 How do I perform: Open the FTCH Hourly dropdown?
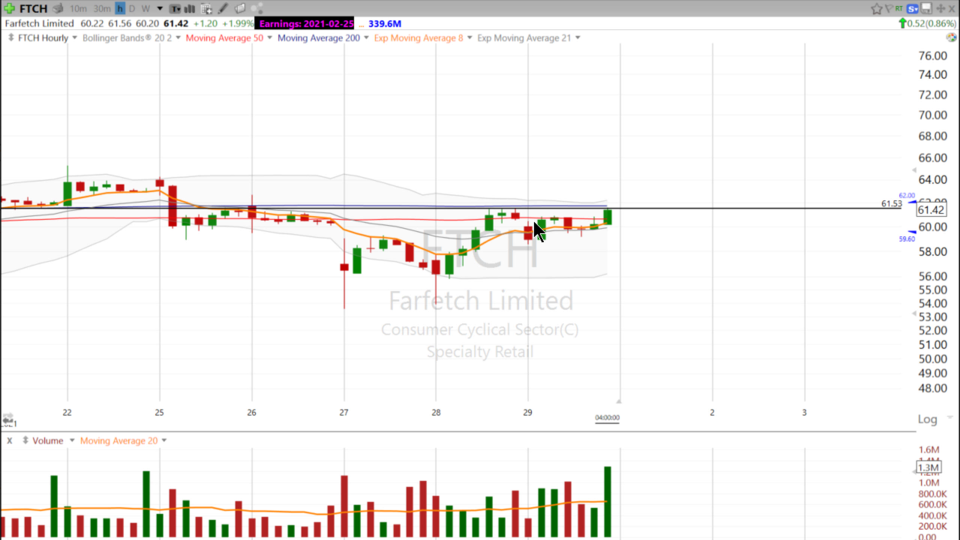click(x=75, y=38)
